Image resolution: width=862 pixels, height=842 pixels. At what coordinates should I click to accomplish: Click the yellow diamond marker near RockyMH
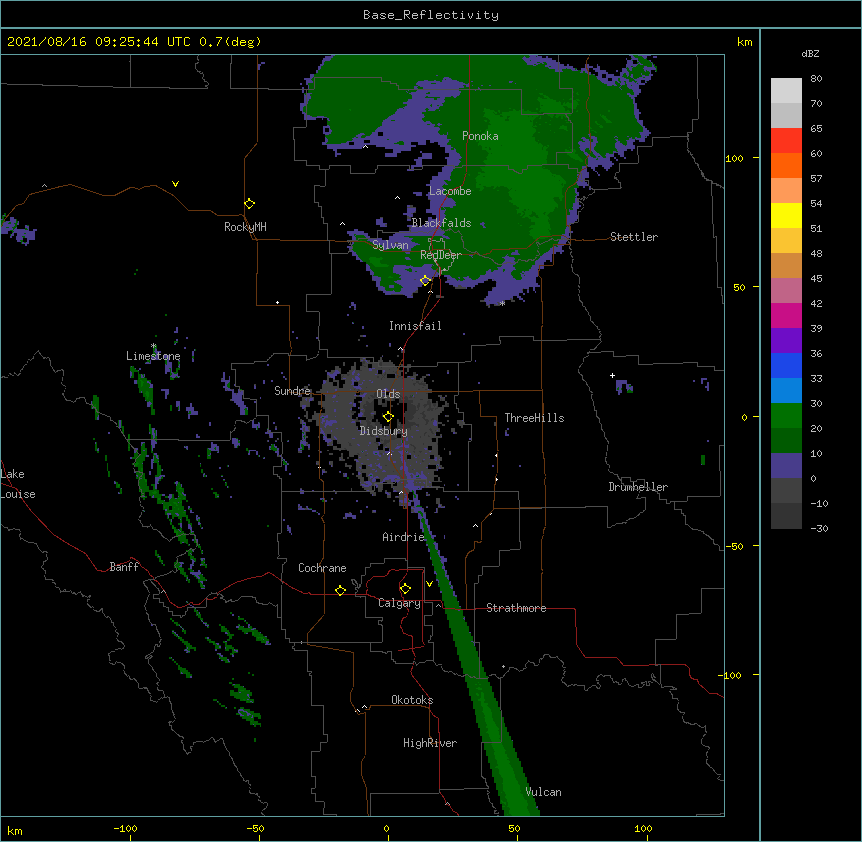tap(250, 204)
